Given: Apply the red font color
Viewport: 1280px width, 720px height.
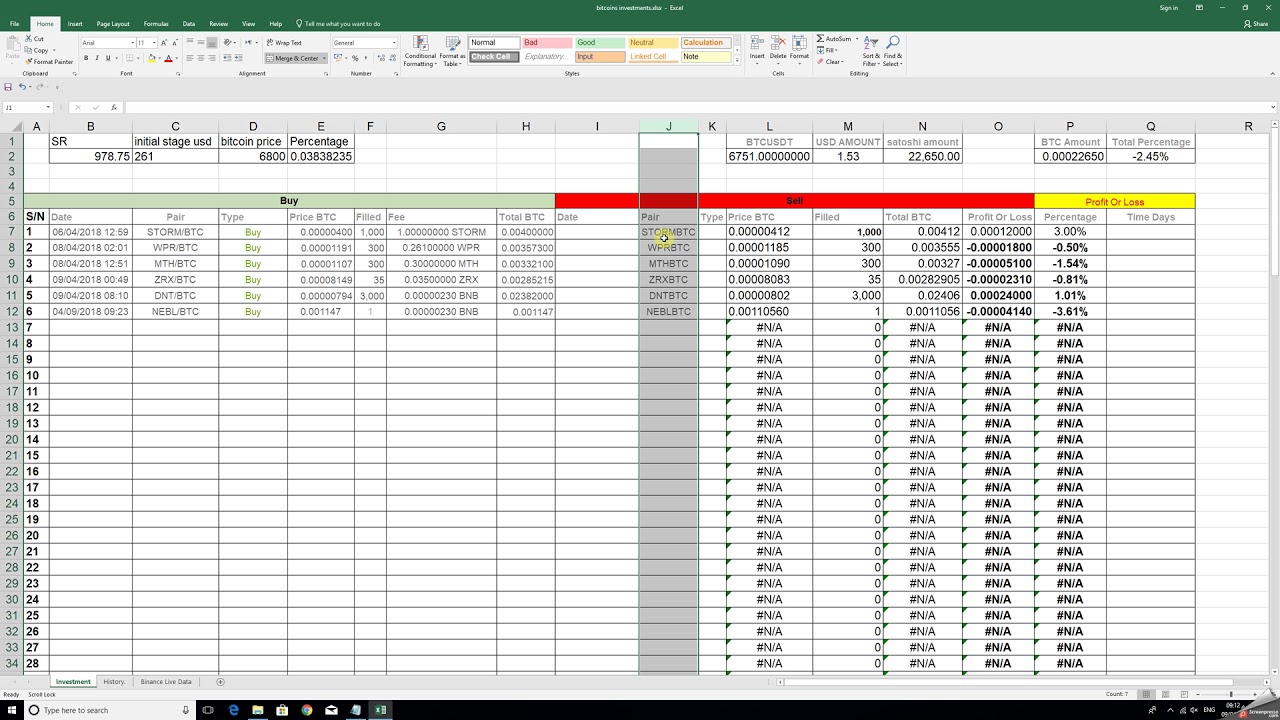Looking at the screenshot, I should point(169,58).
